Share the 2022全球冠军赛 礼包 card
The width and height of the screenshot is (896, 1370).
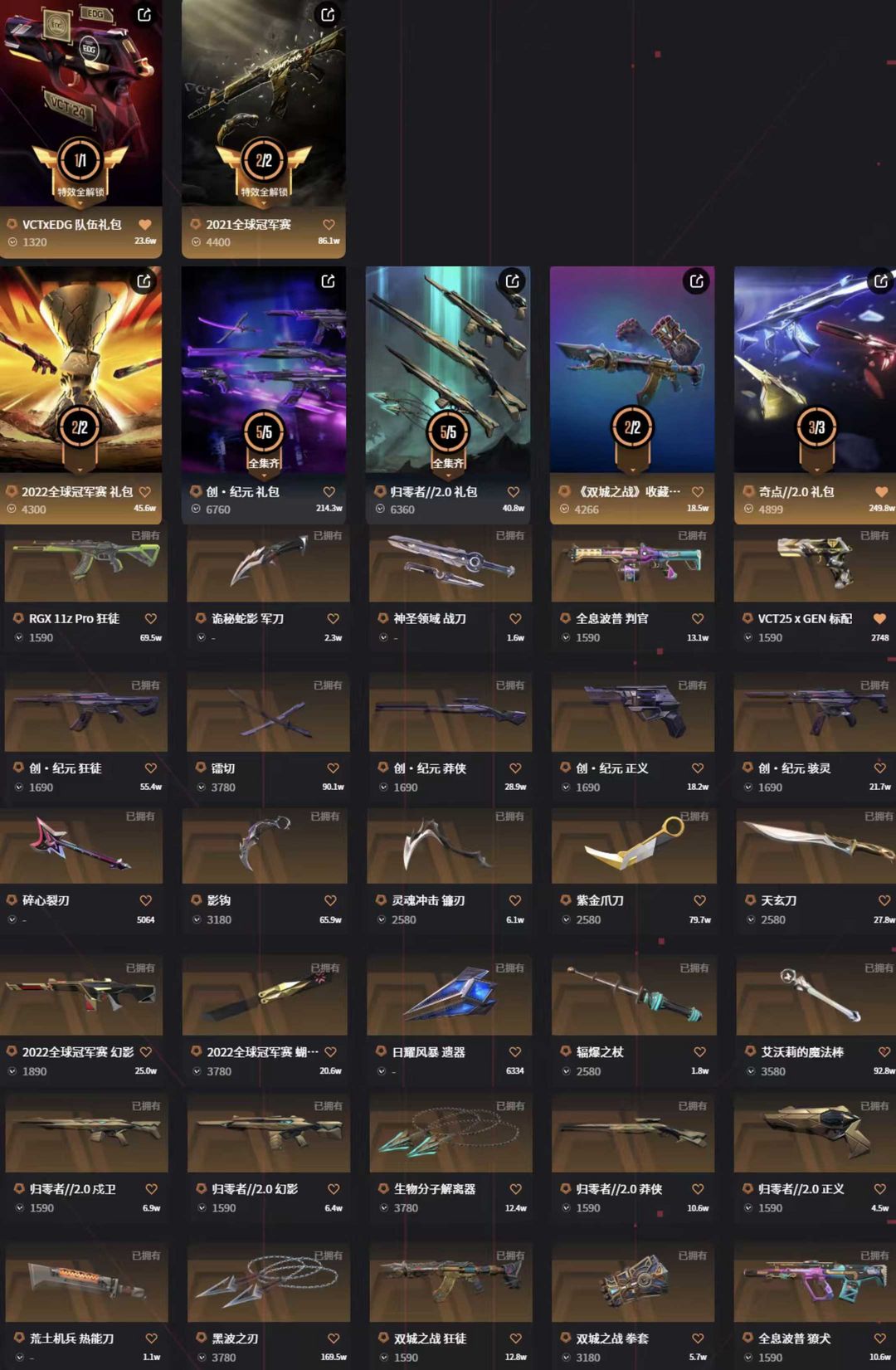(144, 281)
